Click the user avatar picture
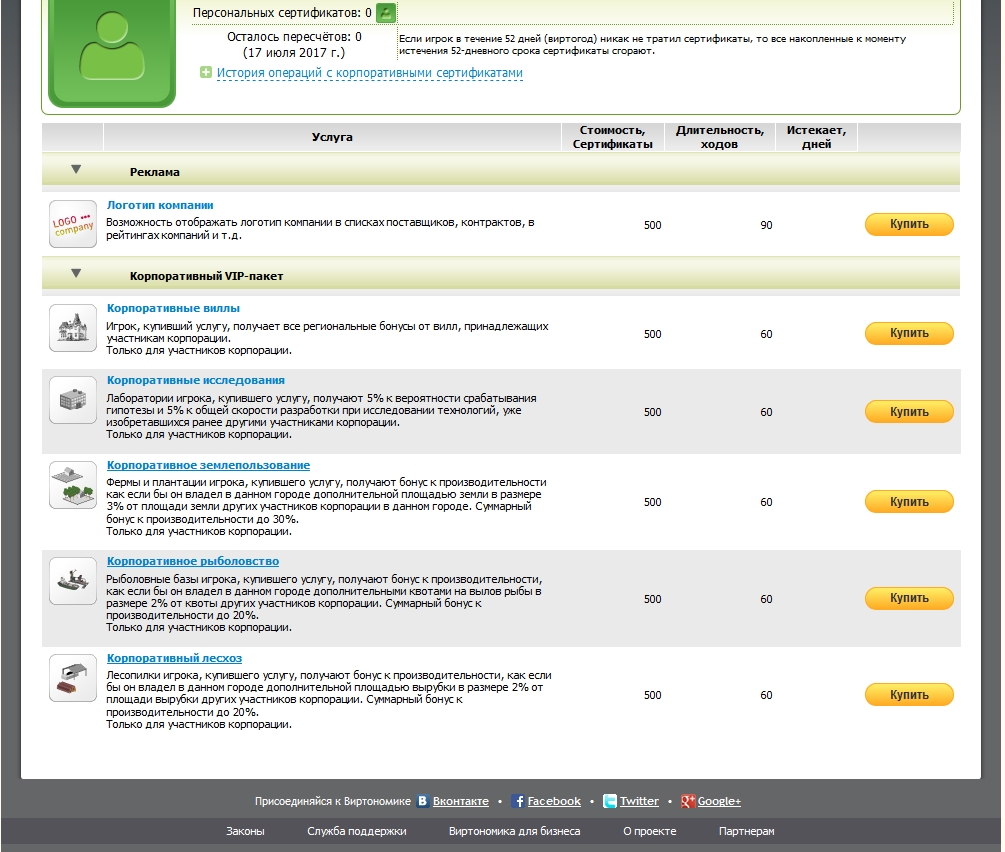The height and width of the screenshot is (852, 1005). pos(112,52)
